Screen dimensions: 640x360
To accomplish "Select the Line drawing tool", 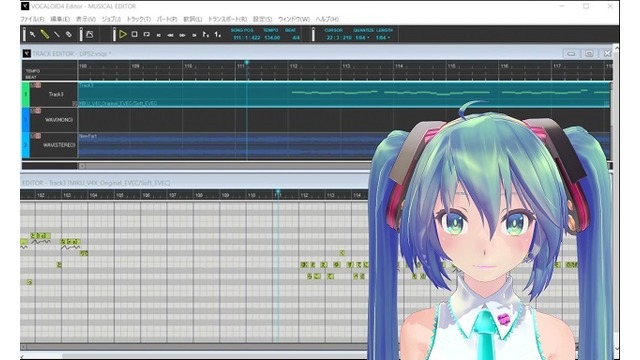I will (57, 35).
